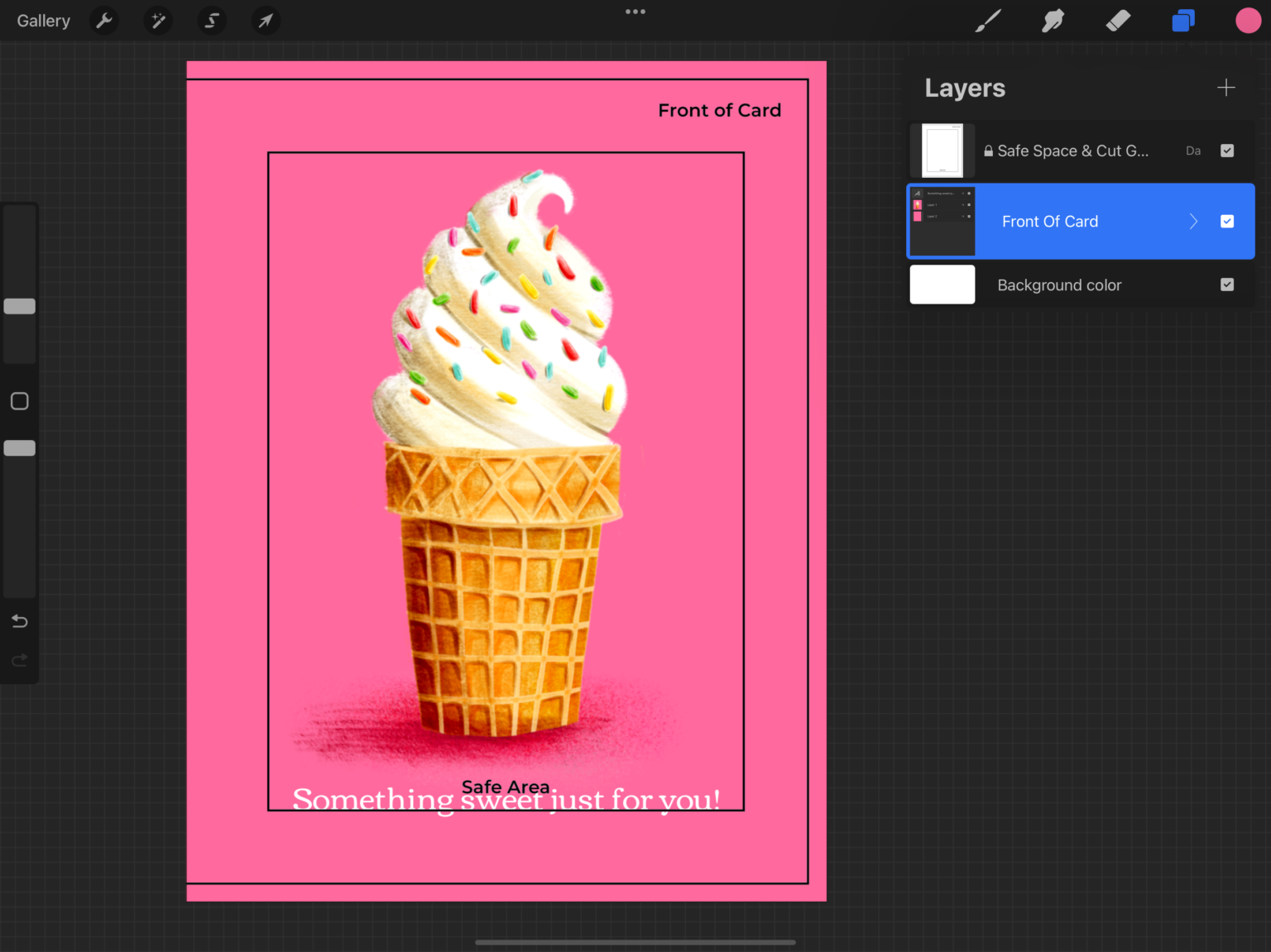Tap the undo arrow
The height and width of the screenshot is (952, 1271).
pyautogui.click(x=19, y=621)
